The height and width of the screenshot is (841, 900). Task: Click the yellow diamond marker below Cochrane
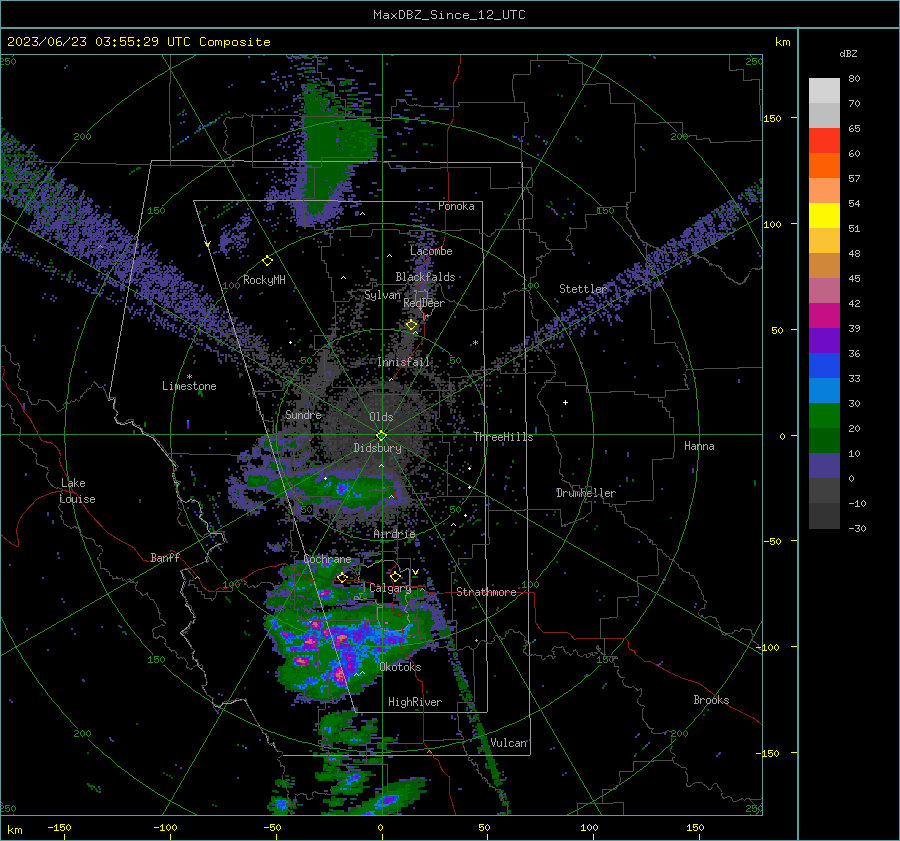coord(342,577)
